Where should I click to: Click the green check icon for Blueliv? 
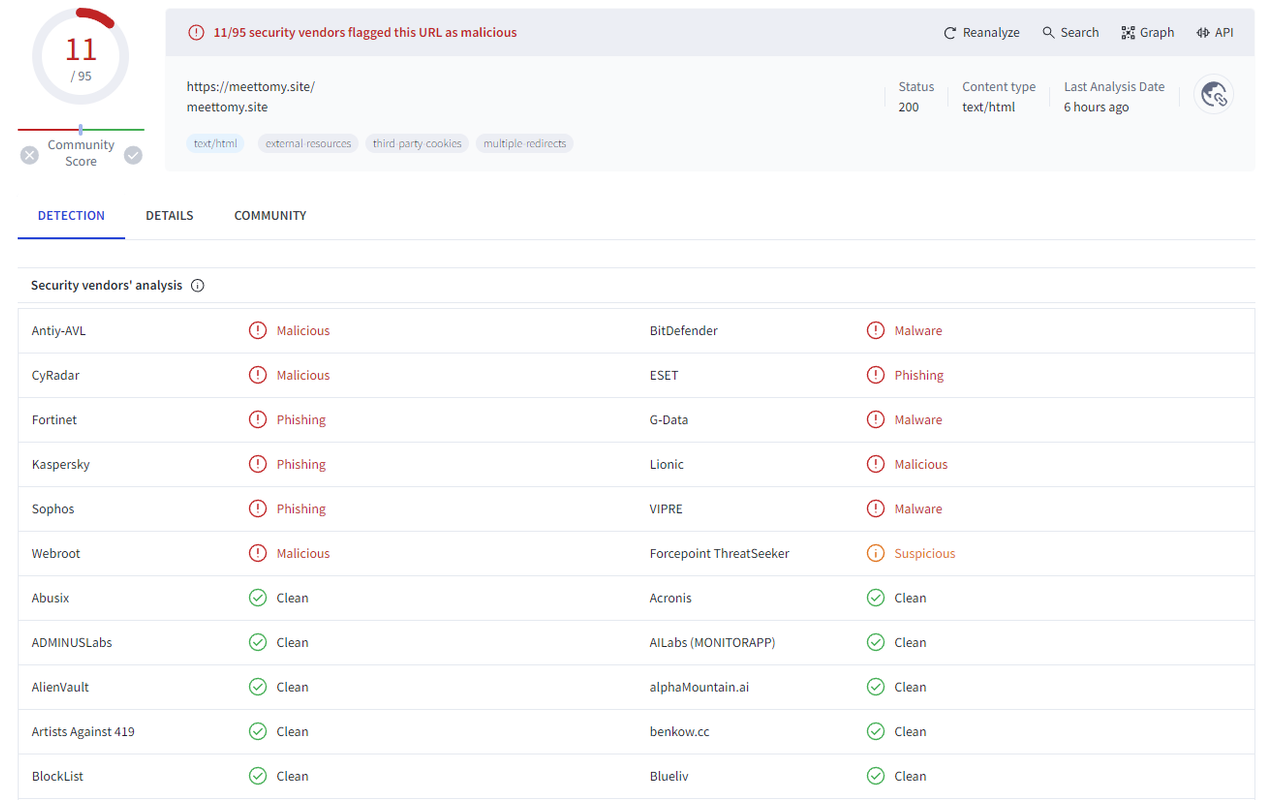coord(876,776)
